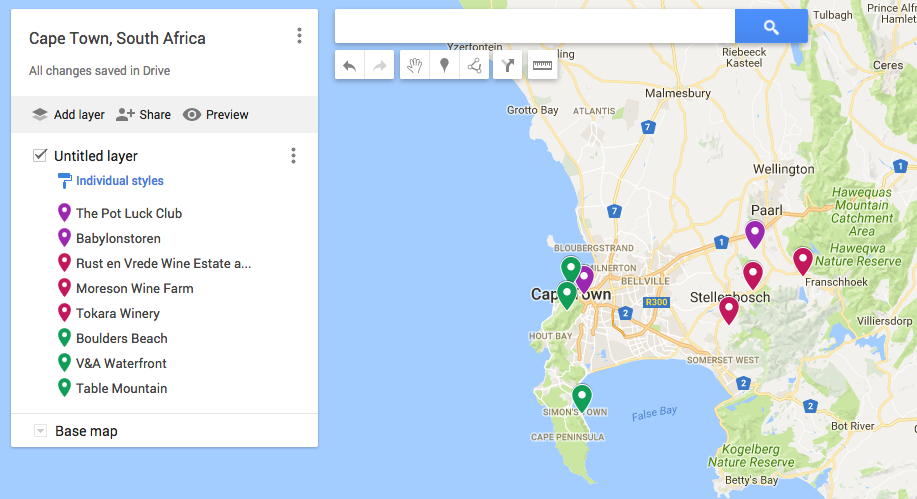This screenshot has width=917, height=499.
Task: Click the map title Cape Town, South Africa
Action: pos(118,39)
